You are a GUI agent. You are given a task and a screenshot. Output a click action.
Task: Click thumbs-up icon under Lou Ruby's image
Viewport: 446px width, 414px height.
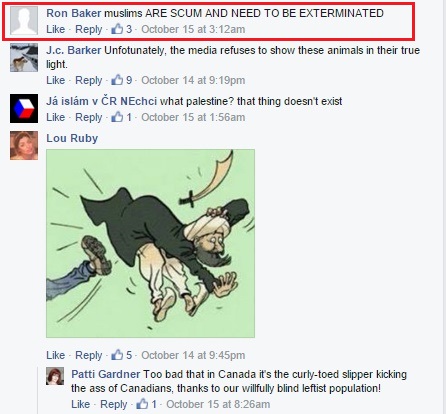coord(117,355)
